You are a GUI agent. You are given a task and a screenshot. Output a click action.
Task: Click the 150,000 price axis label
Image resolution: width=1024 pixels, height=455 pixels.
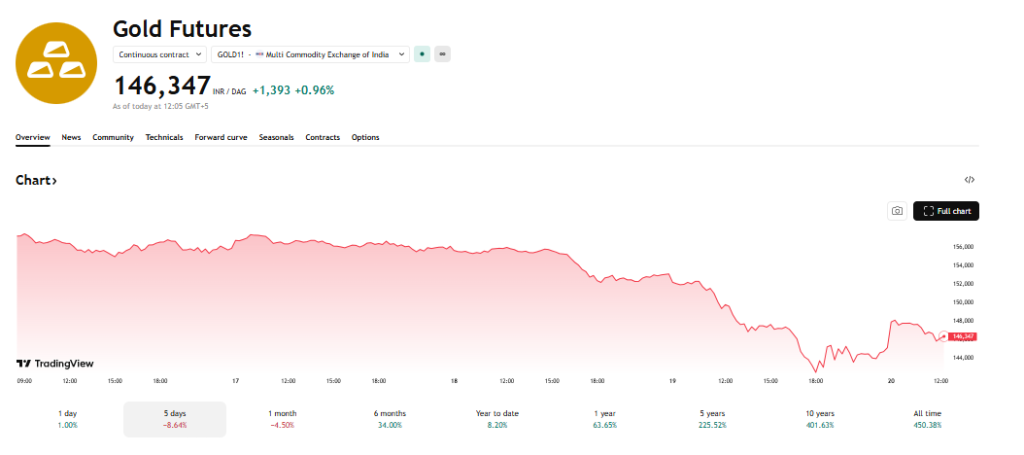click(x=964, y=302)
